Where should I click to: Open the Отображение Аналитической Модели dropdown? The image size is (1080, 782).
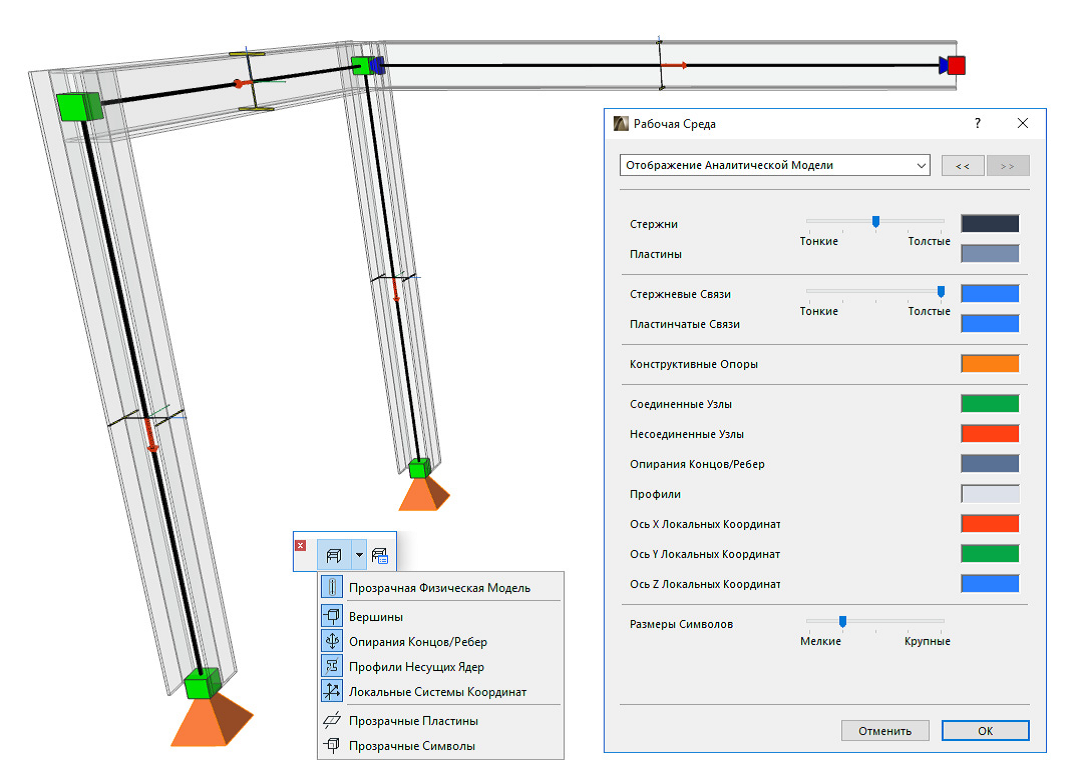click(775, 165)
